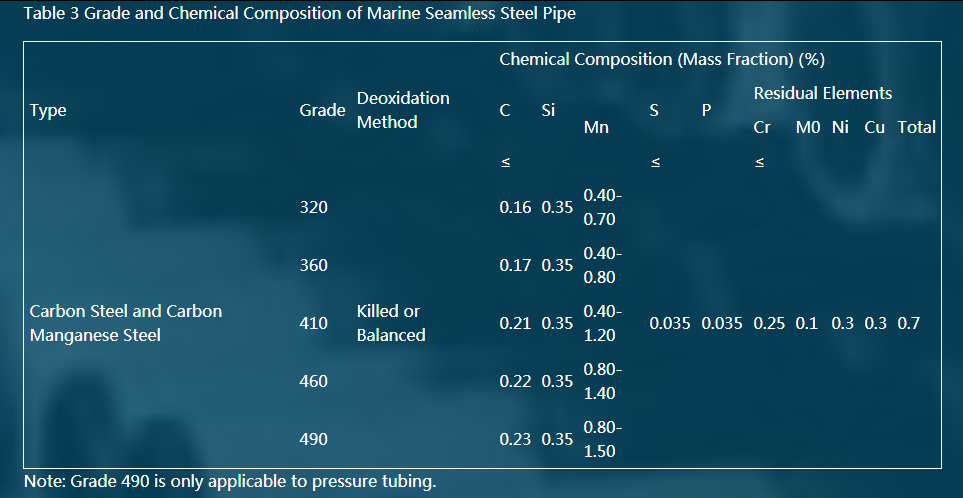Click the Grade column header
The image size is (963, 498).
pos(322,111)
